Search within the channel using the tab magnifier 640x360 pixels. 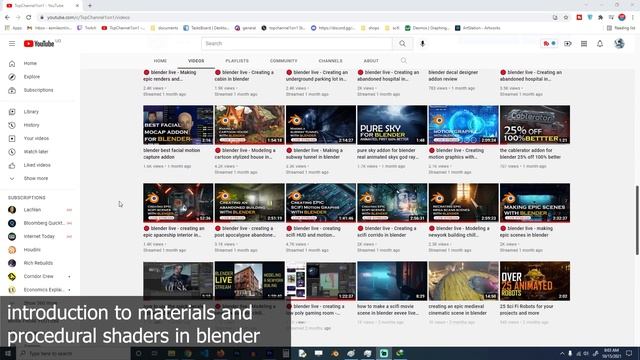point(404,61)
